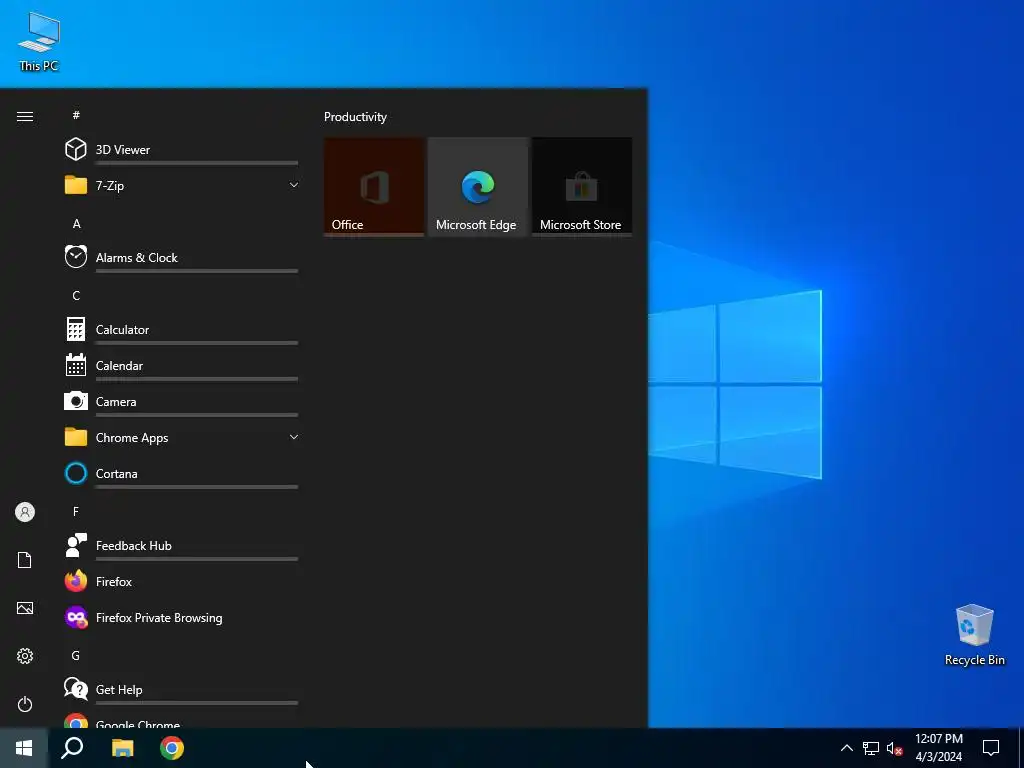Launch Firefox from the Start menu
Viewport: 1024px width, 768px height.
(182, 581)
